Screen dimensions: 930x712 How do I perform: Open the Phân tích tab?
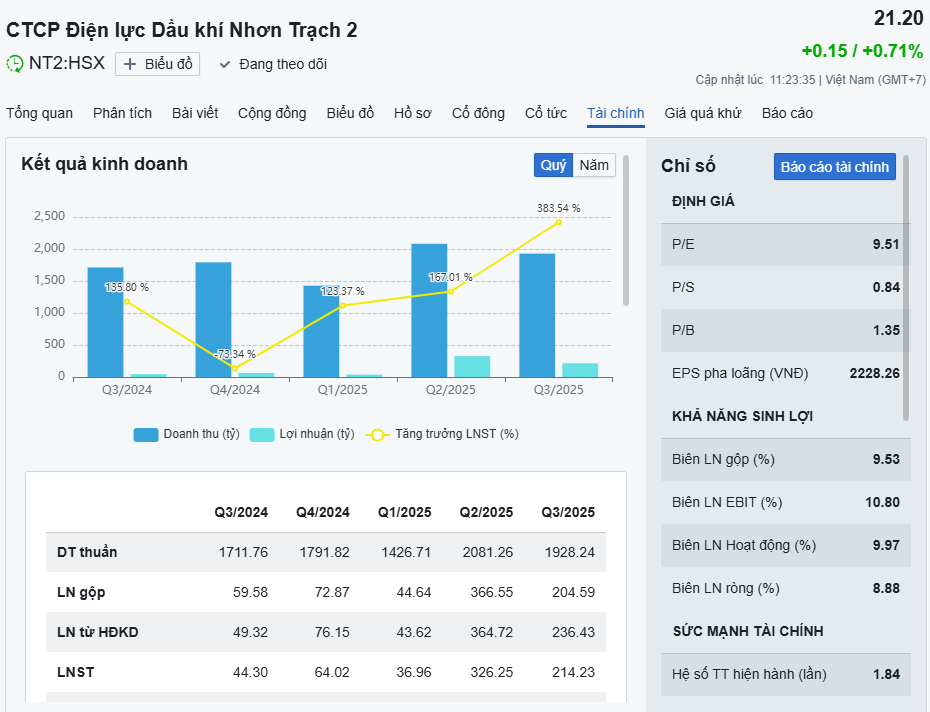(122, 113)
